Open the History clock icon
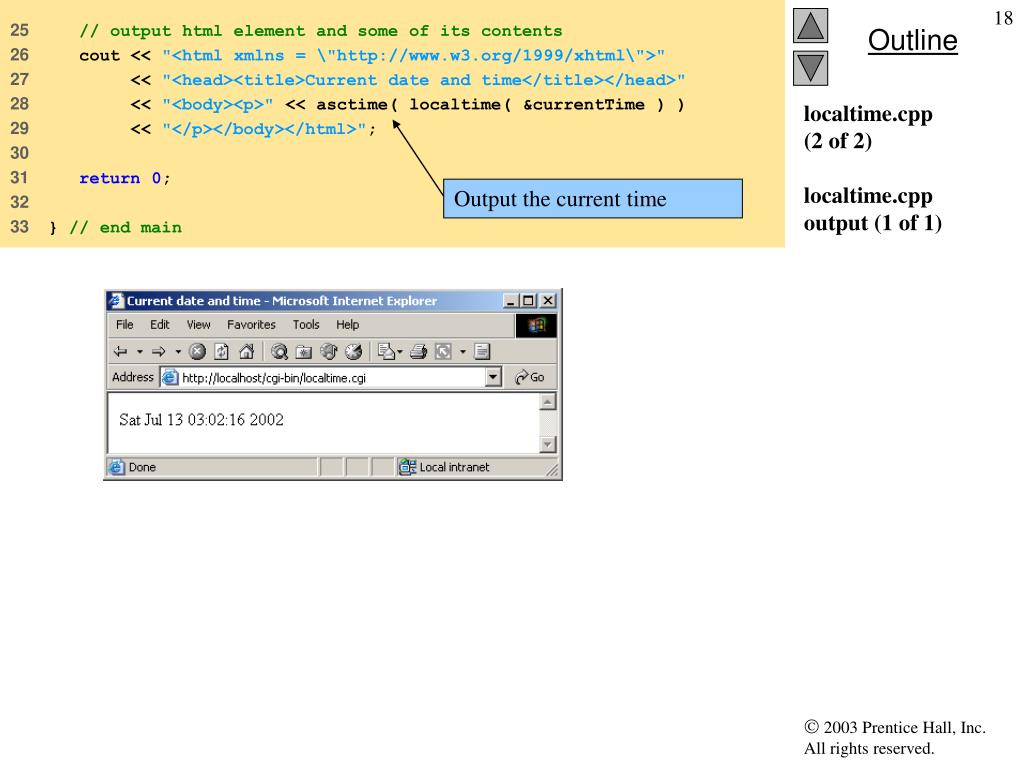Viewport: 1024px width, 768px height. click(x=353, y=352)
